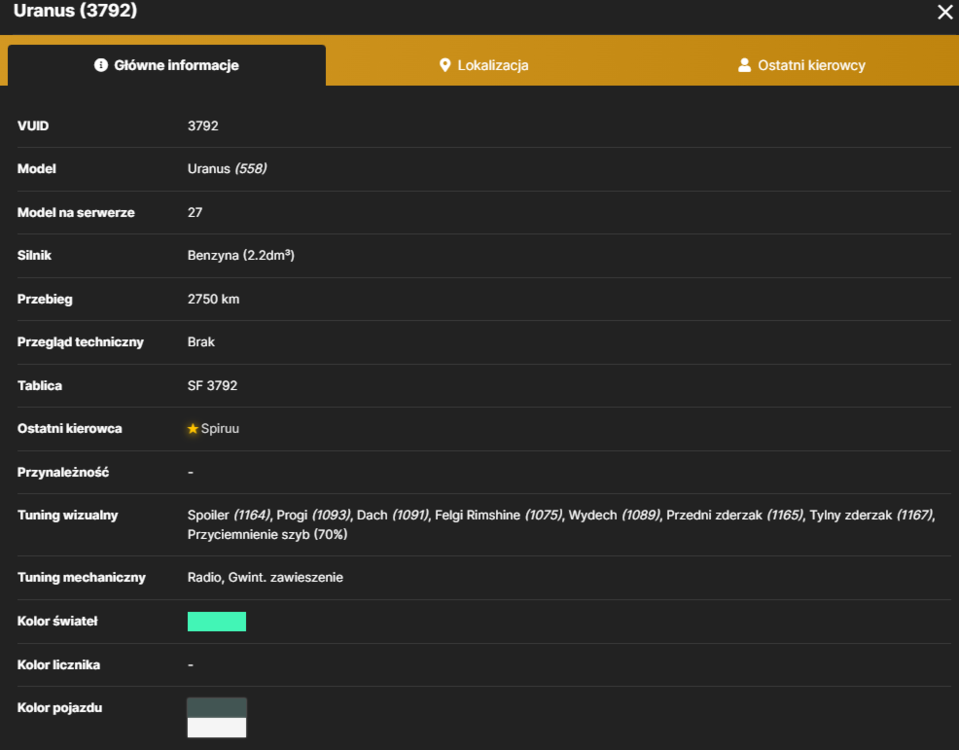Click the Uranus (3792) title heading
The image size is (959, 750).
[75, 10]
